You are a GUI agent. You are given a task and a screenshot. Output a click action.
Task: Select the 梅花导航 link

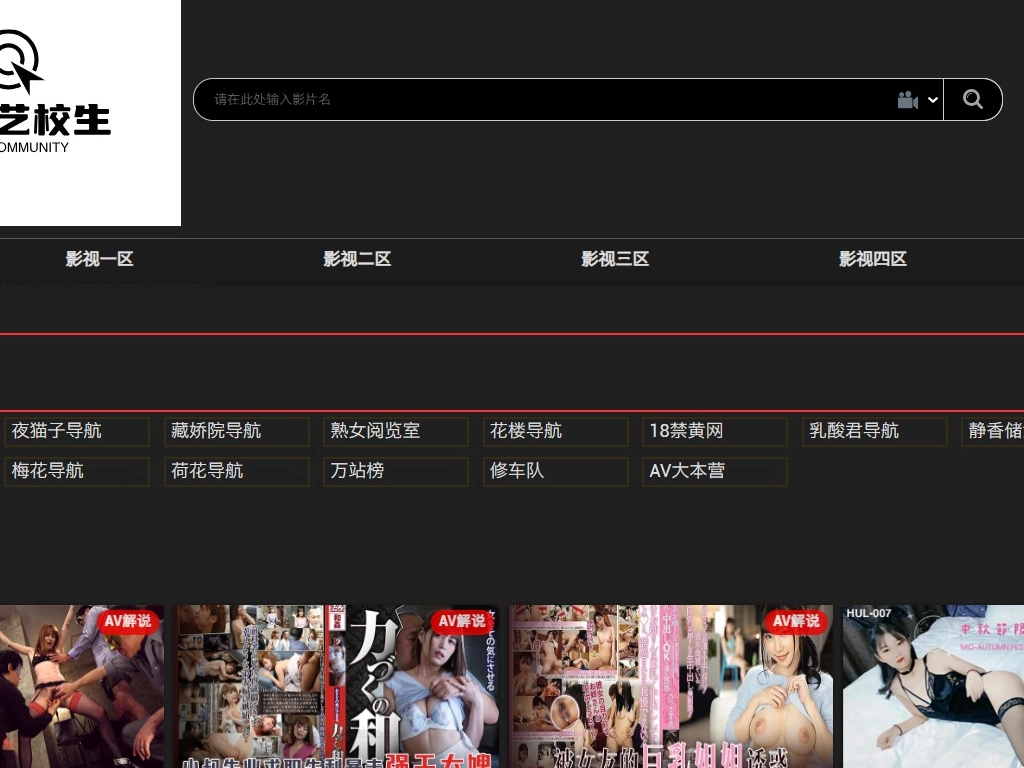pos(75,471)
